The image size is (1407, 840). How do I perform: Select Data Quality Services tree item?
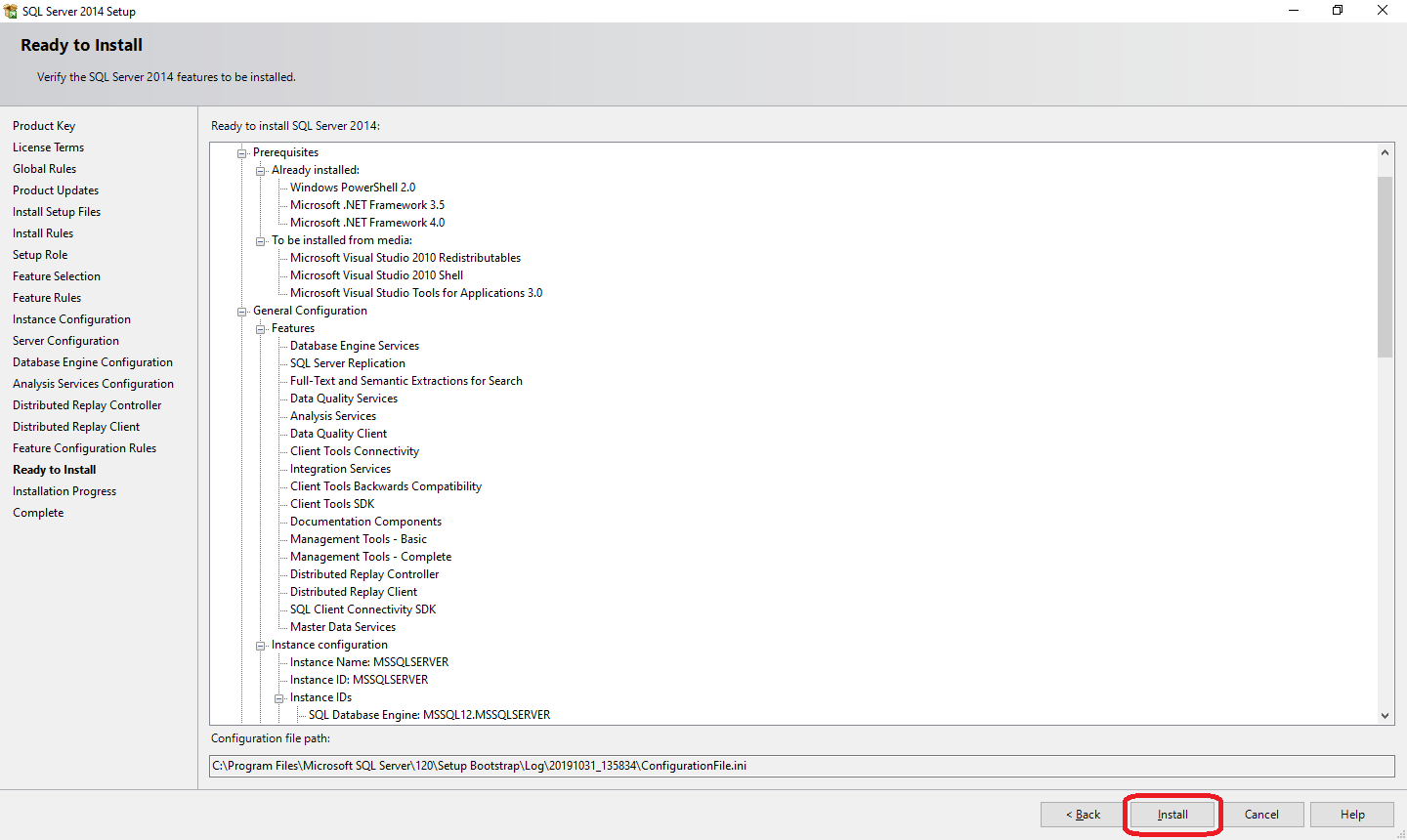pos(344,399)
